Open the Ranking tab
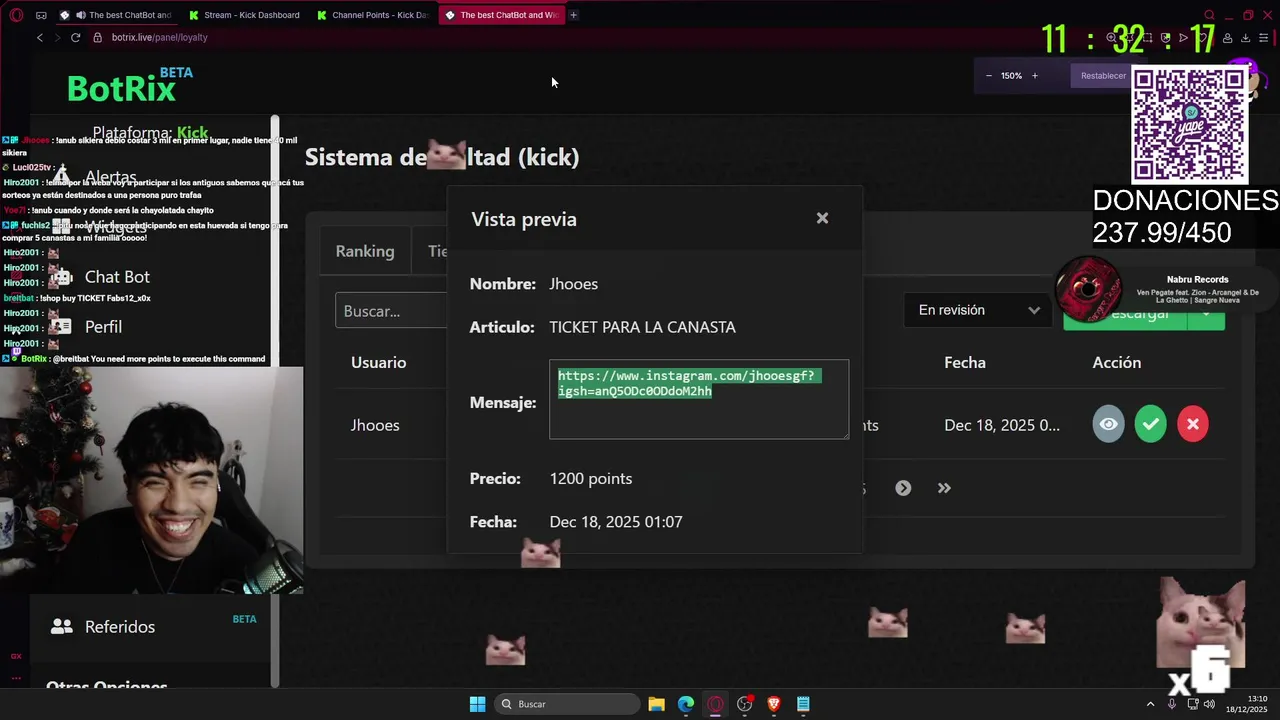The width and height of the screenshot is (1280, 720). tap(365, 251)
